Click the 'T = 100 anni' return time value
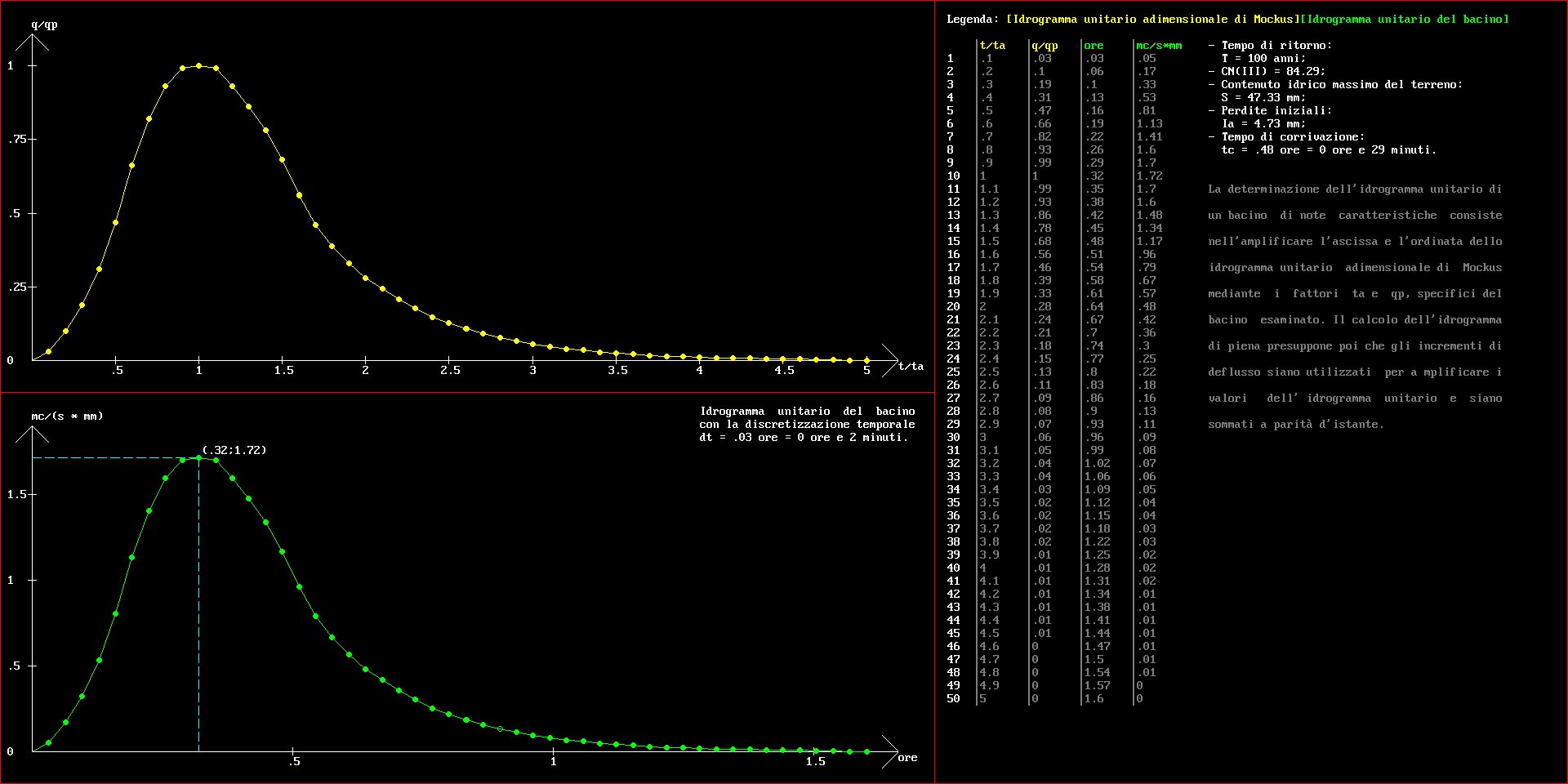The width and height of the screenshot is (1568, 784). [x=1263, y=58]
